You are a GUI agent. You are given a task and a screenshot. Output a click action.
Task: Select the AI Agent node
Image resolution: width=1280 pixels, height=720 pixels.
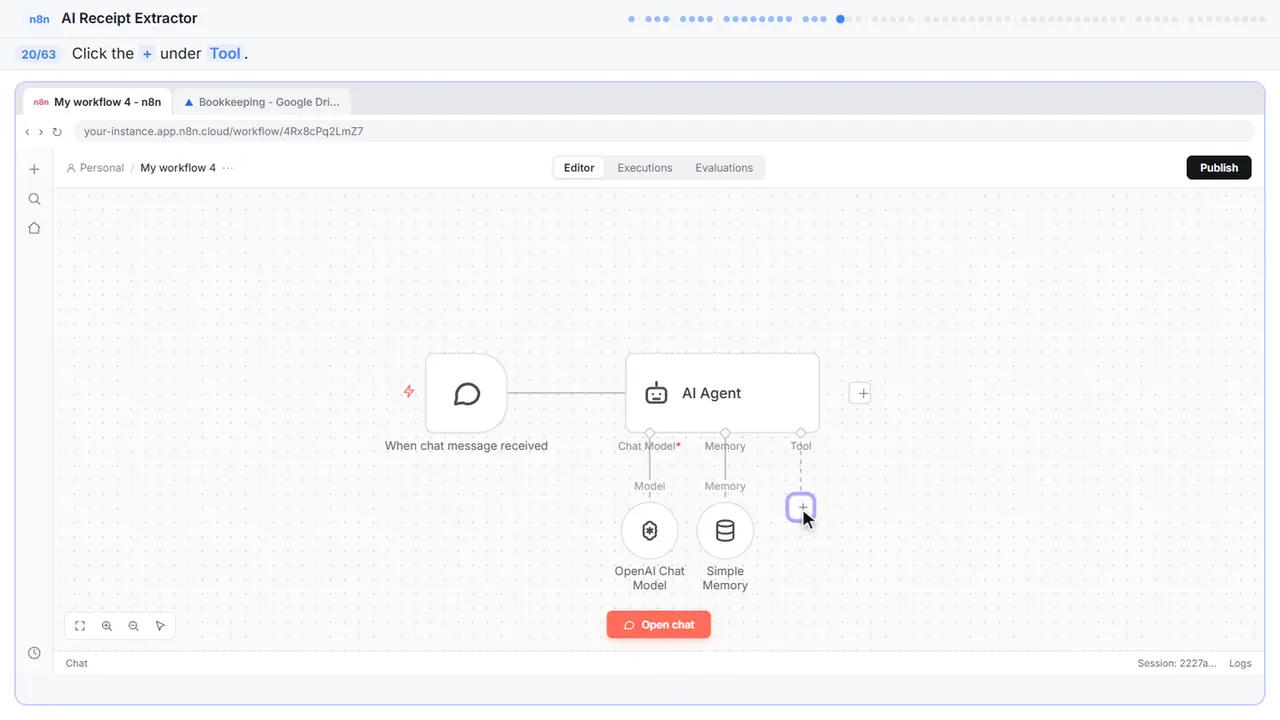pyautogui.click(x=722, y=393)
